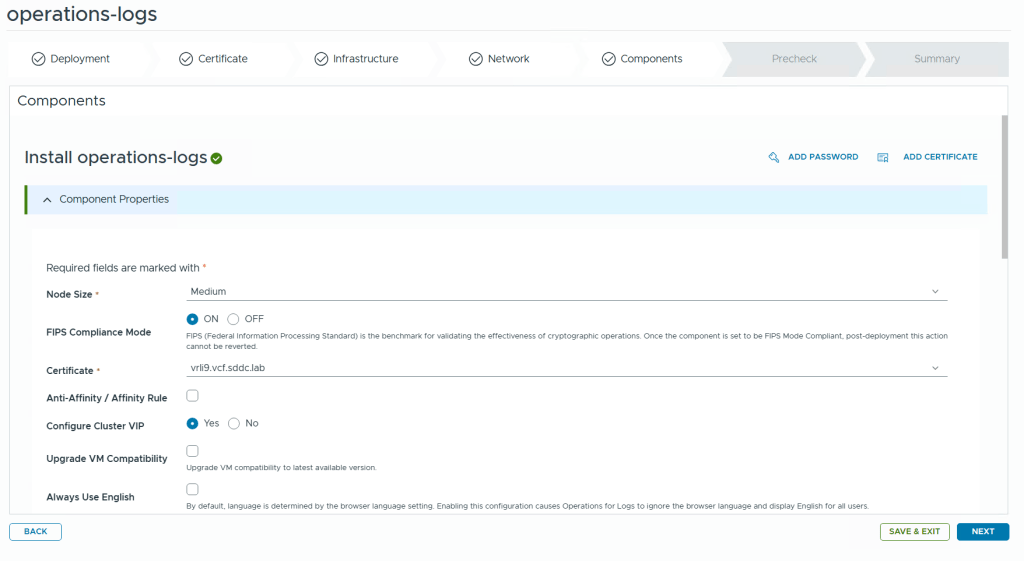This screenshot has width=1024, height=561.
Task: Collapse the Component Properties section
Action: click(x=47, y=200)
